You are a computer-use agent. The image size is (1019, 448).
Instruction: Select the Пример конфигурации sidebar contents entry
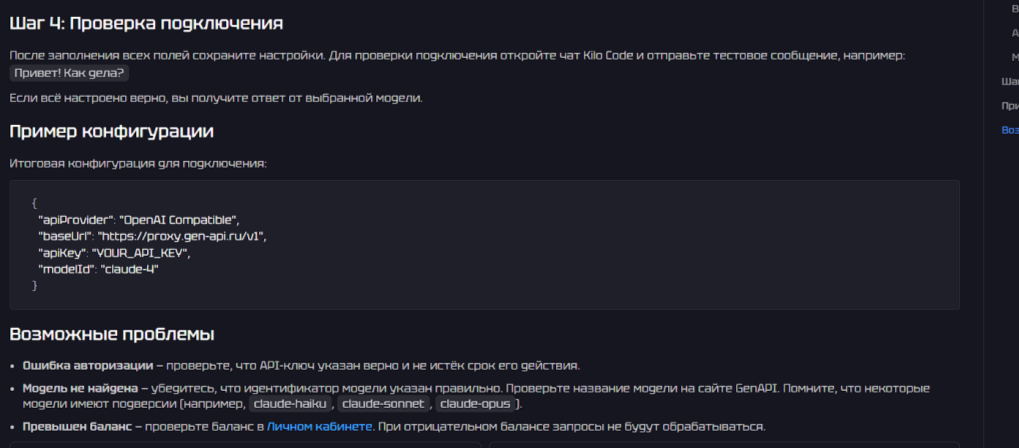point(1010,105)
